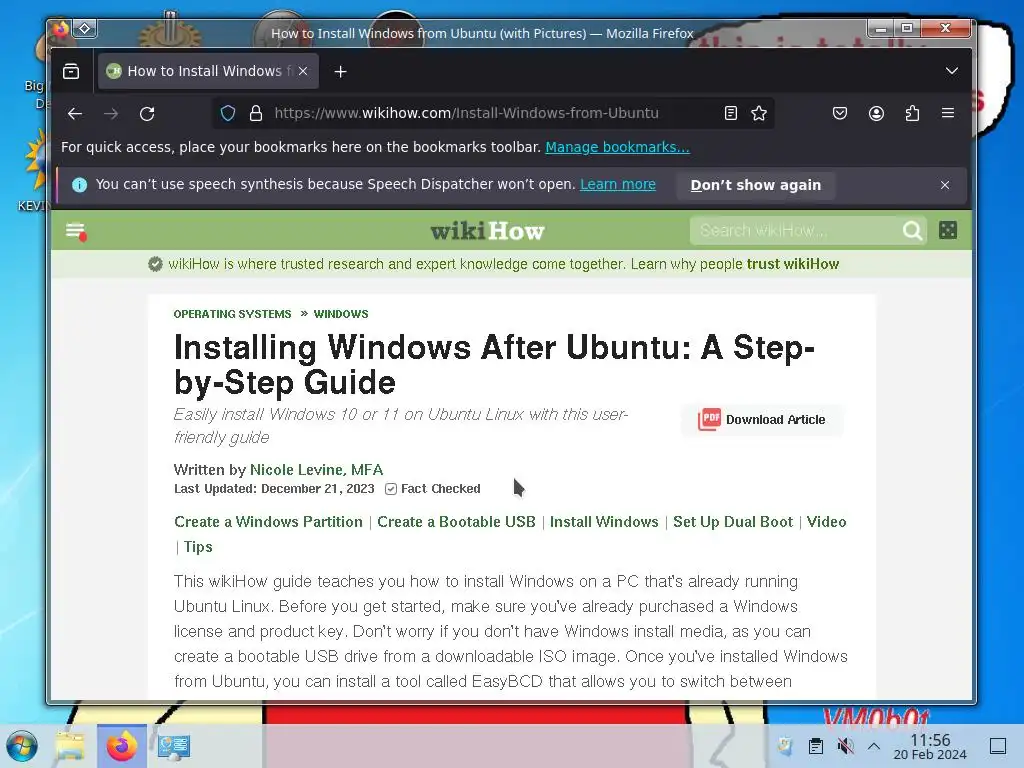
Task: Open Windows breadcrumb category
Action: (341, 314)
